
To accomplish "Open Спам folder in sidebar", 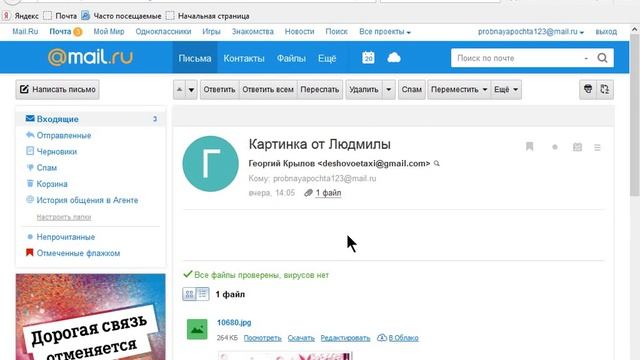I will (x=47, y=168).
